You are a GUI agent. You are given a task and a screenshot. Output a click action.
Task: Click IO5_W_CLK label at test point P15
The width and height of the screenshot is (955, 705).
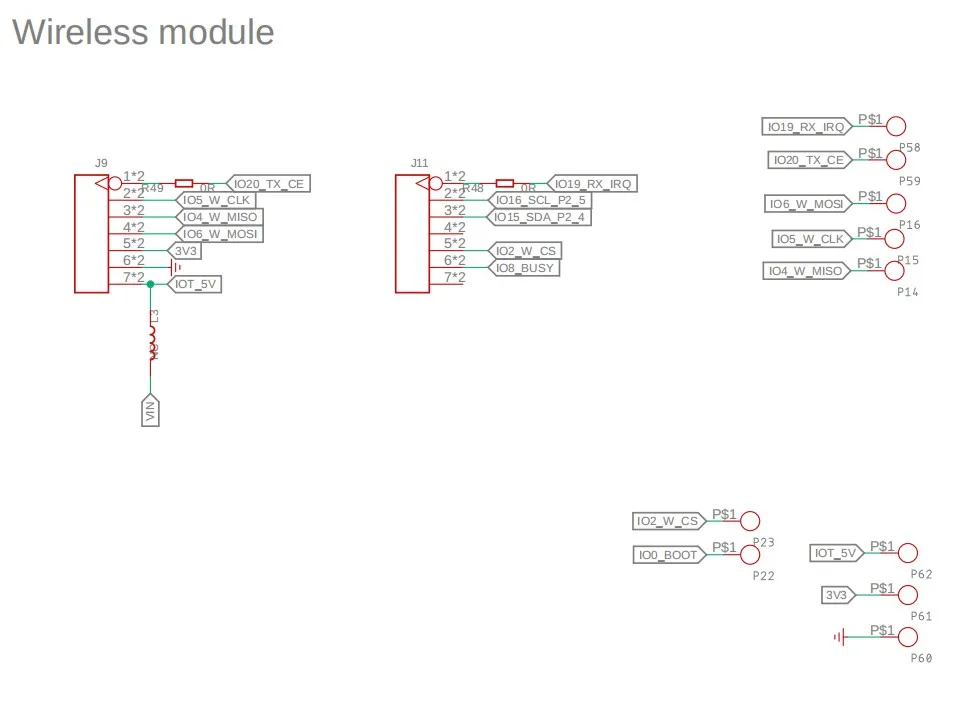(x=812, y=239)
